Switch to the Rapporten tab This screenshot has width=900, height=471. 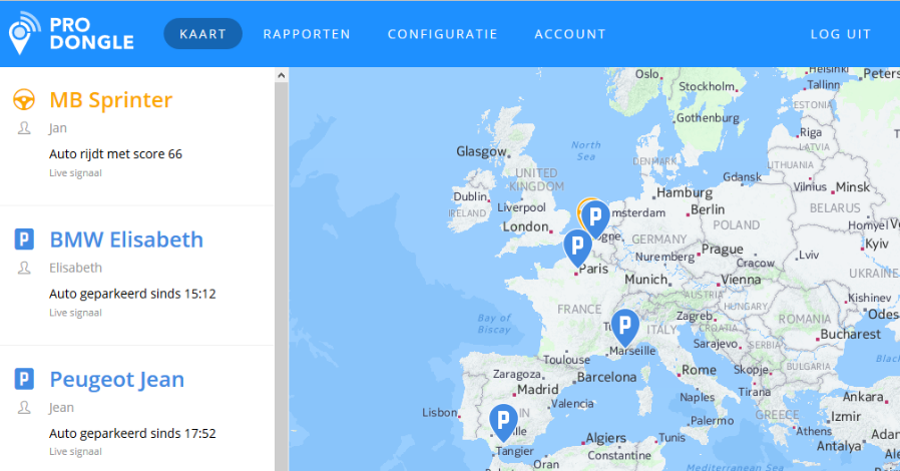[306, 34]
